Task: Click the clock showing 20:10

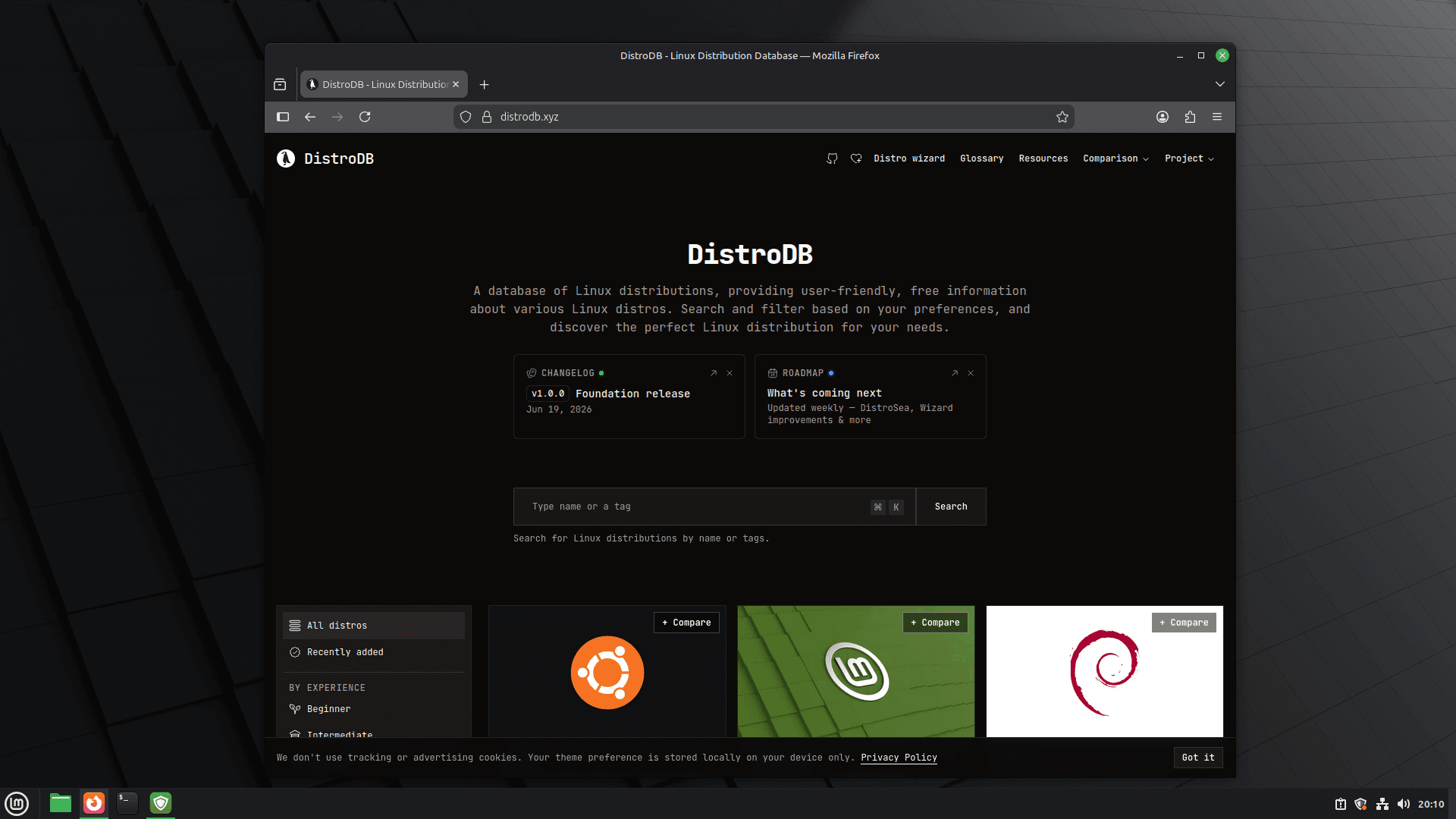Action: pos(1431,804)
